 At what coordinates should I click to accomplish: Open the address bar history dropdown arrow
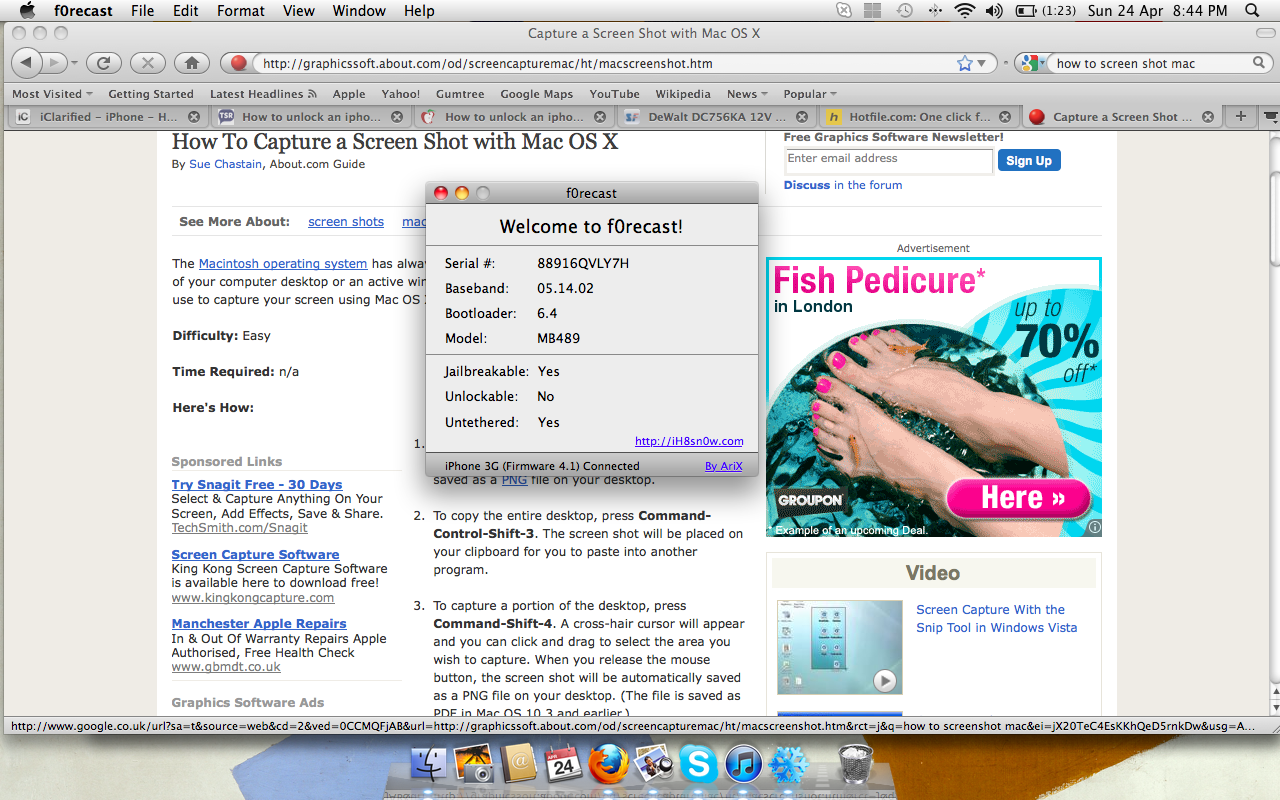[982, 63]
